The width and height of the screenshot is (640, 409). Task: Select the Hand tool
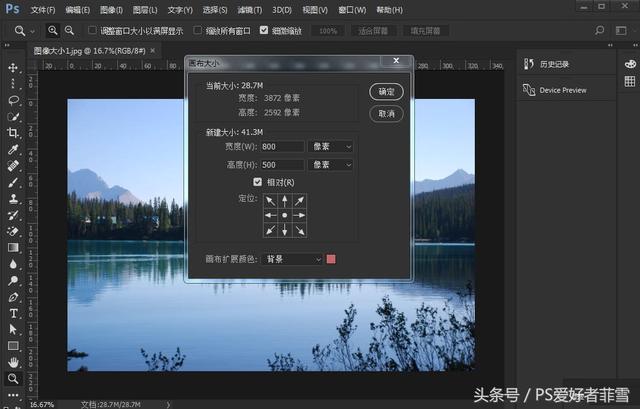coord(13,362)
